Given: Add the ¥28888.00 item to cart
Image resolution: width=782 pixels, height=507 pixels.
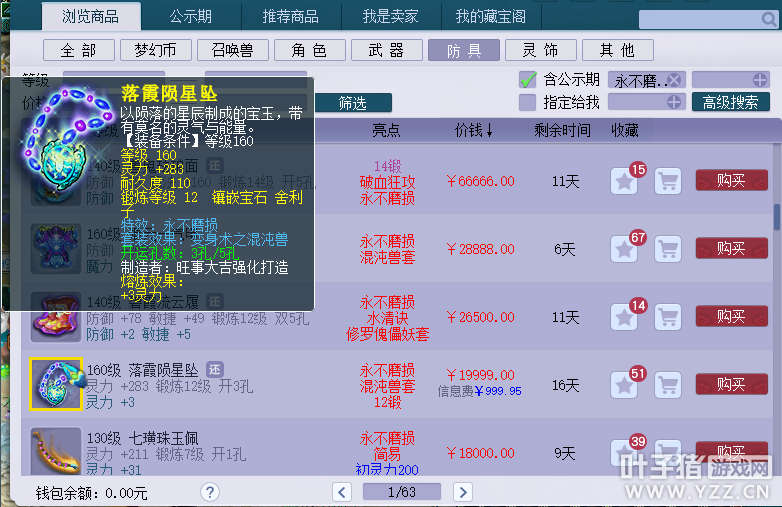Looking at the screenshot, I should (668, 249).
